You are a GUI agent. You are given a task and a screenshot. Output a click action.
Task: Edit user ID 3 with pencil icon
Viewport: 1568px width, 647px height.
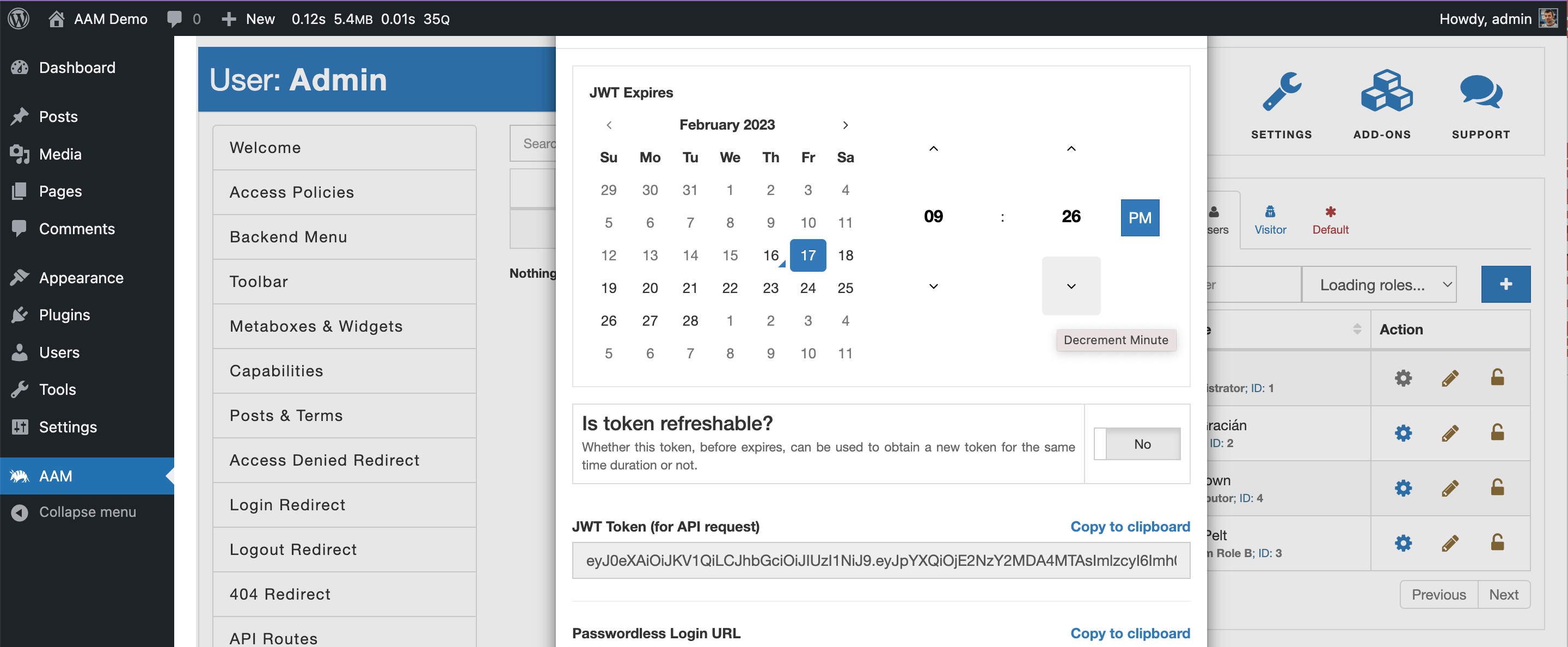pyautogui.click(x=1450, y=542)
